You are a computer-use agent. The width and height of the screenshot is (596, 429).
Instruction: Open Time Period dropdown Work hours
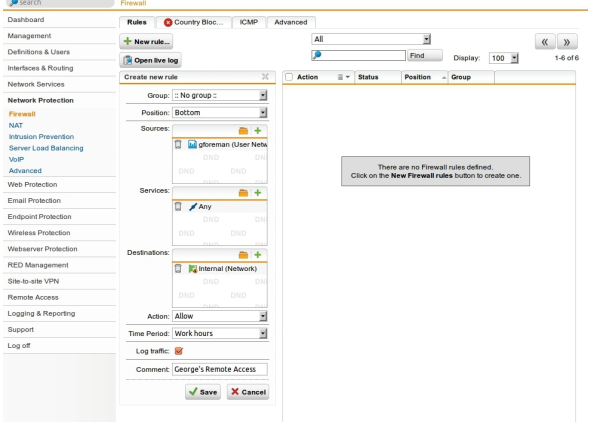pyautogui.click(x=220, y=333)
